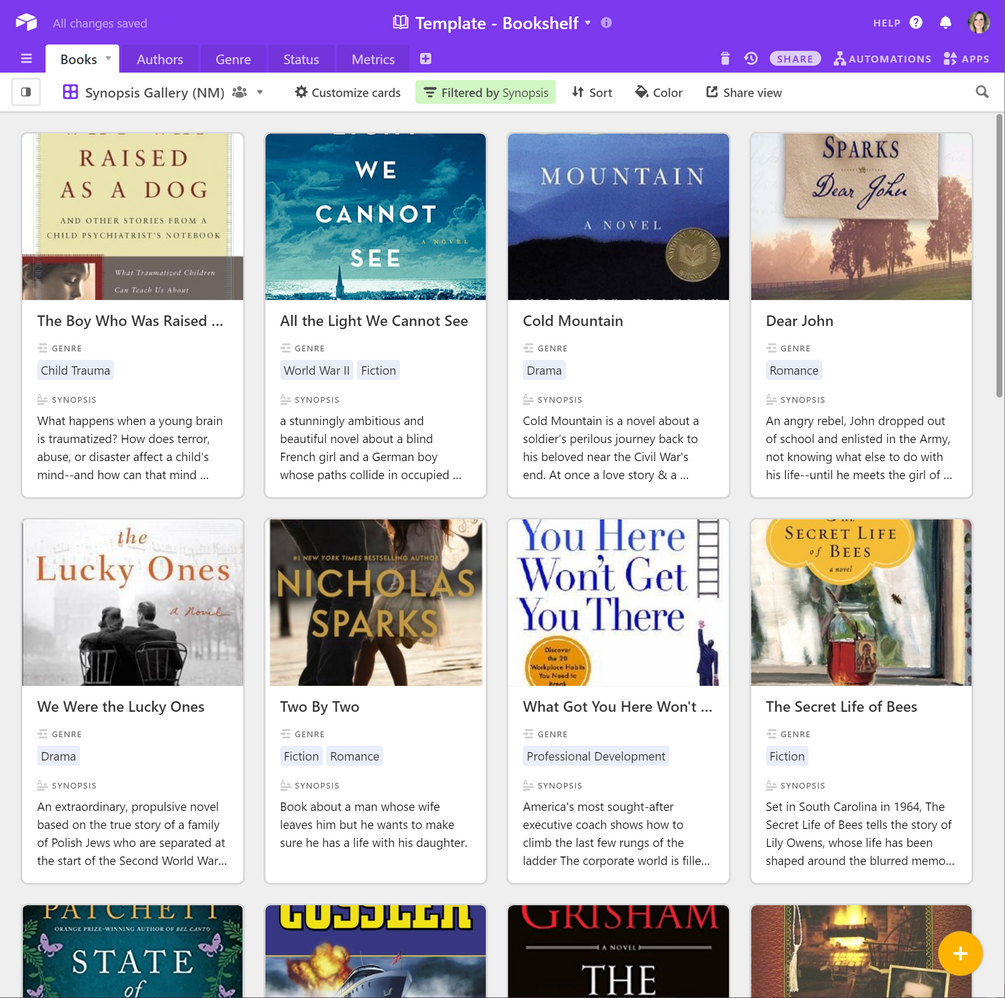Click the Romance tag on Dear John

pyautogui.click(x=794, y=370)
